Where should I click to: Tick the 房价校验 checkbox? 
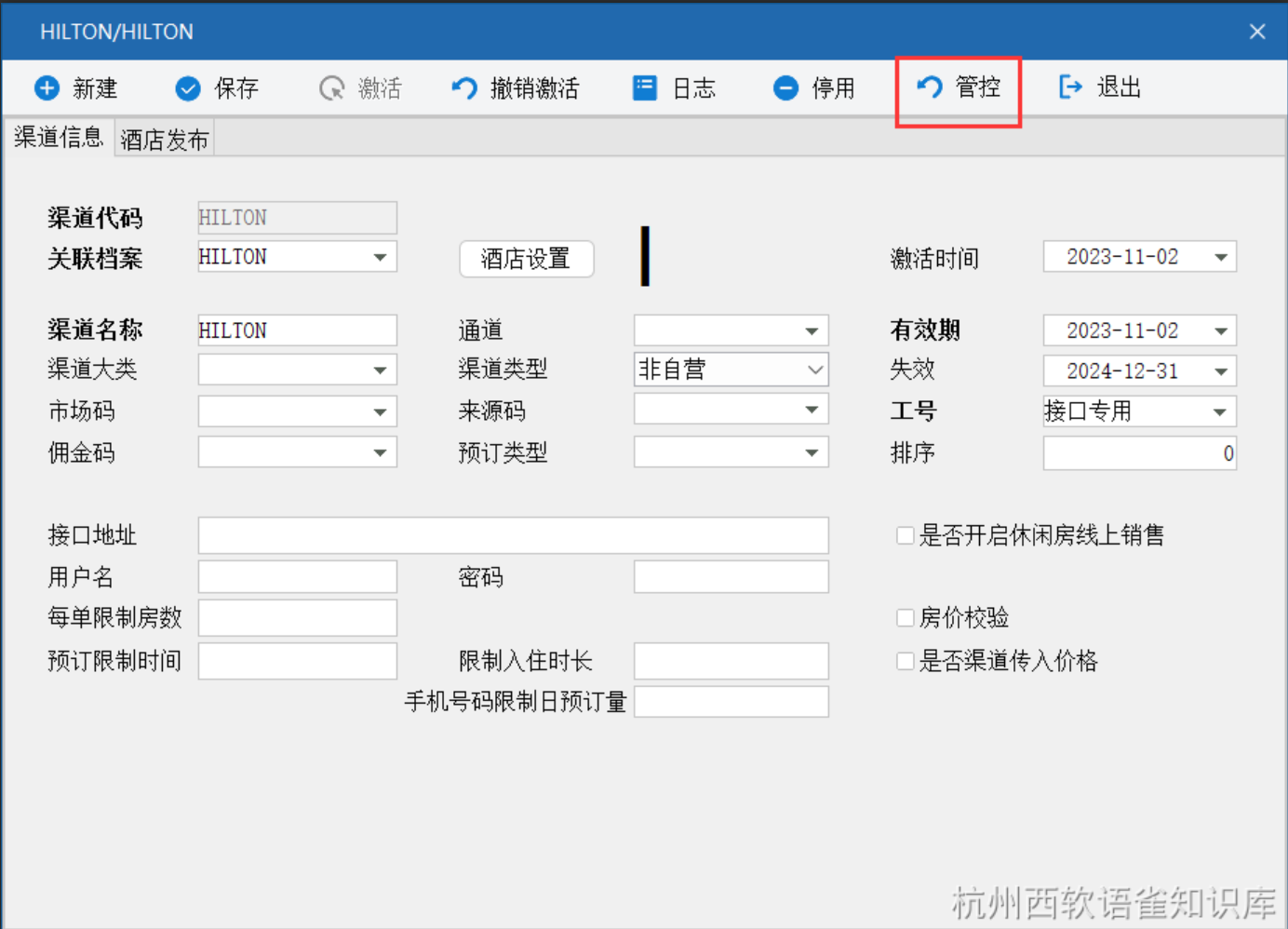point(905,617)
